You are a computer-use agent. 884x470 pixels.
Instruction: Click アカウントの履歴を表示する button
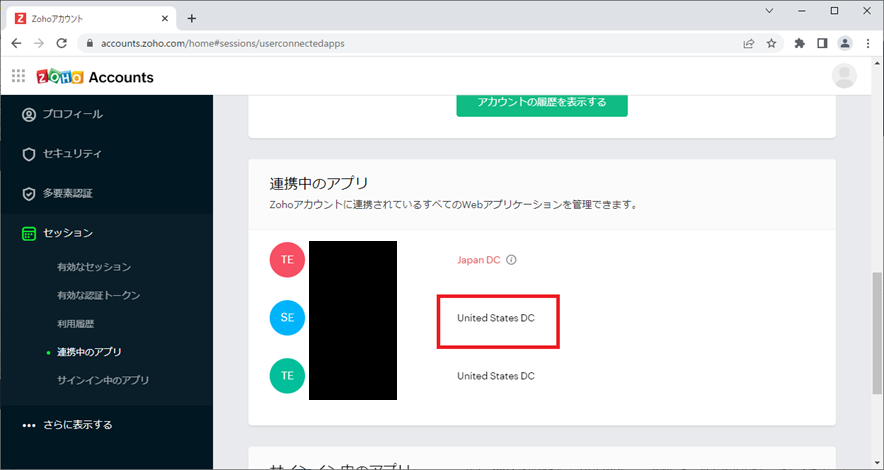pos(542,102)
